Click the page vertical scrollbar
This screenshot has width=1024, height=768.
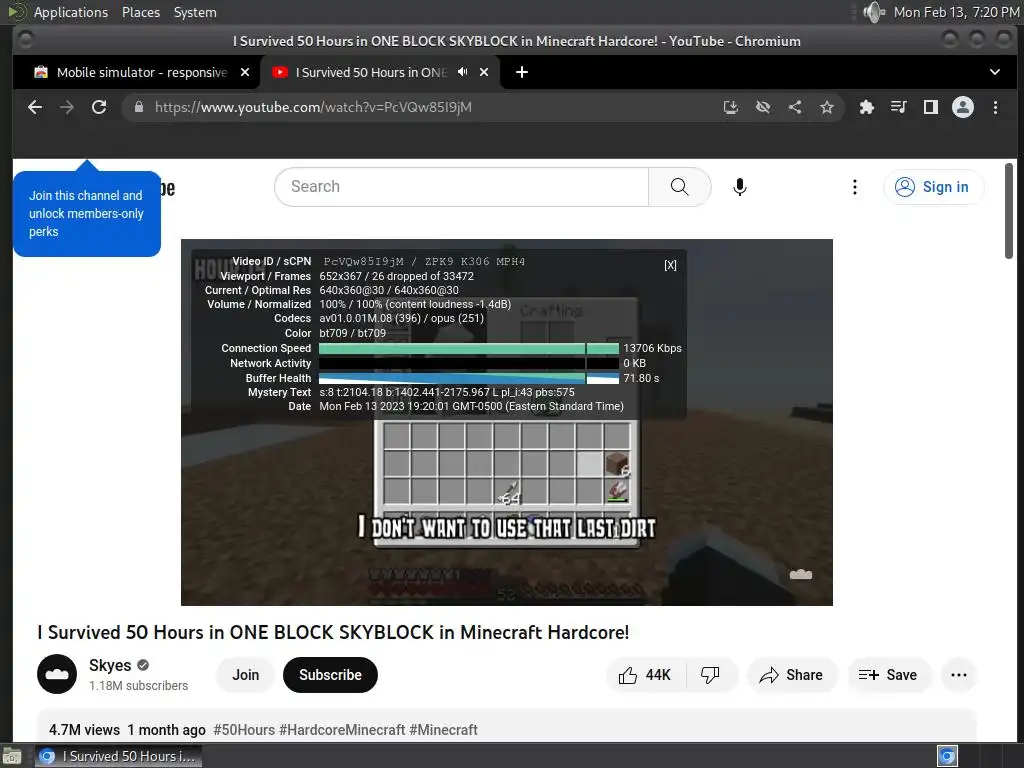[x=1009, y=211]
